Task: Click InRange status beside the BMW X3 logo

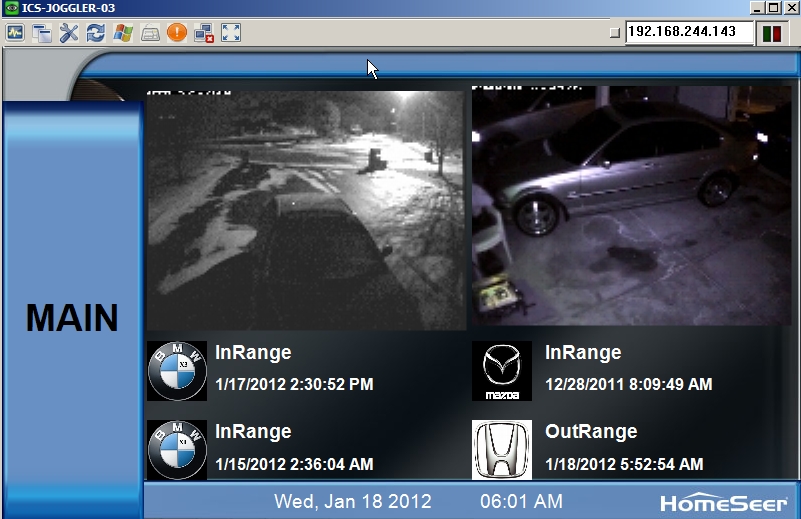Action: pos(253,352)
